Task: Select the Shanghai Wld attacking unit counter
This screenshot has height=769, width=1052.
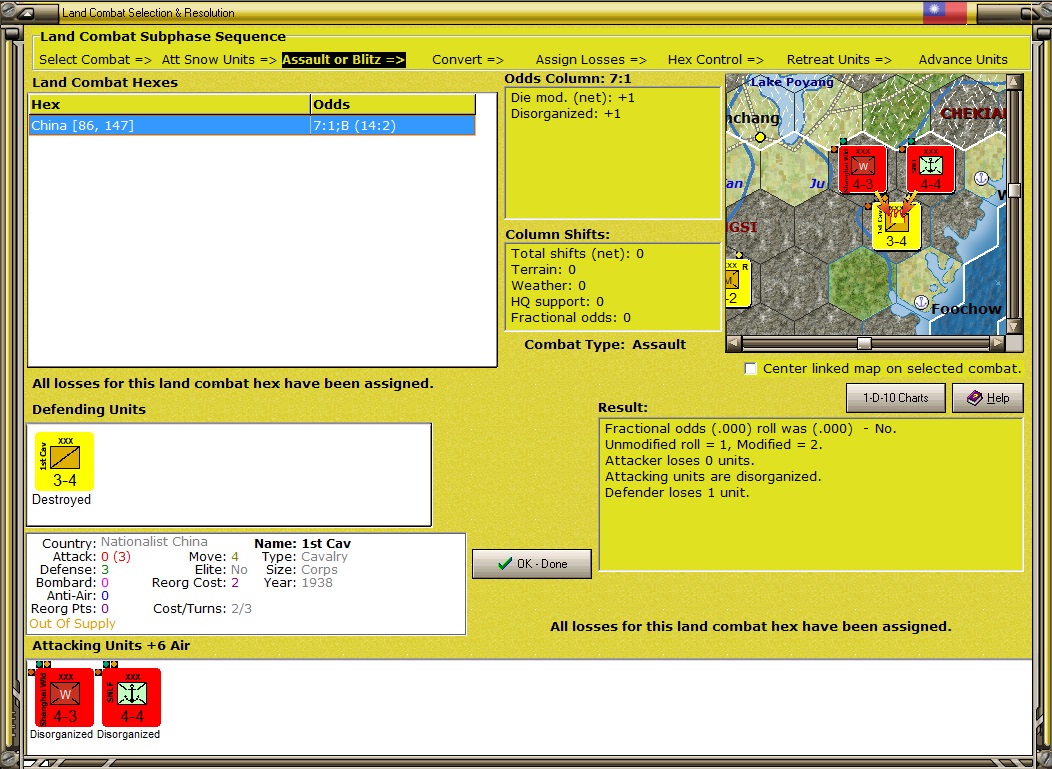Action: point(64,697)
